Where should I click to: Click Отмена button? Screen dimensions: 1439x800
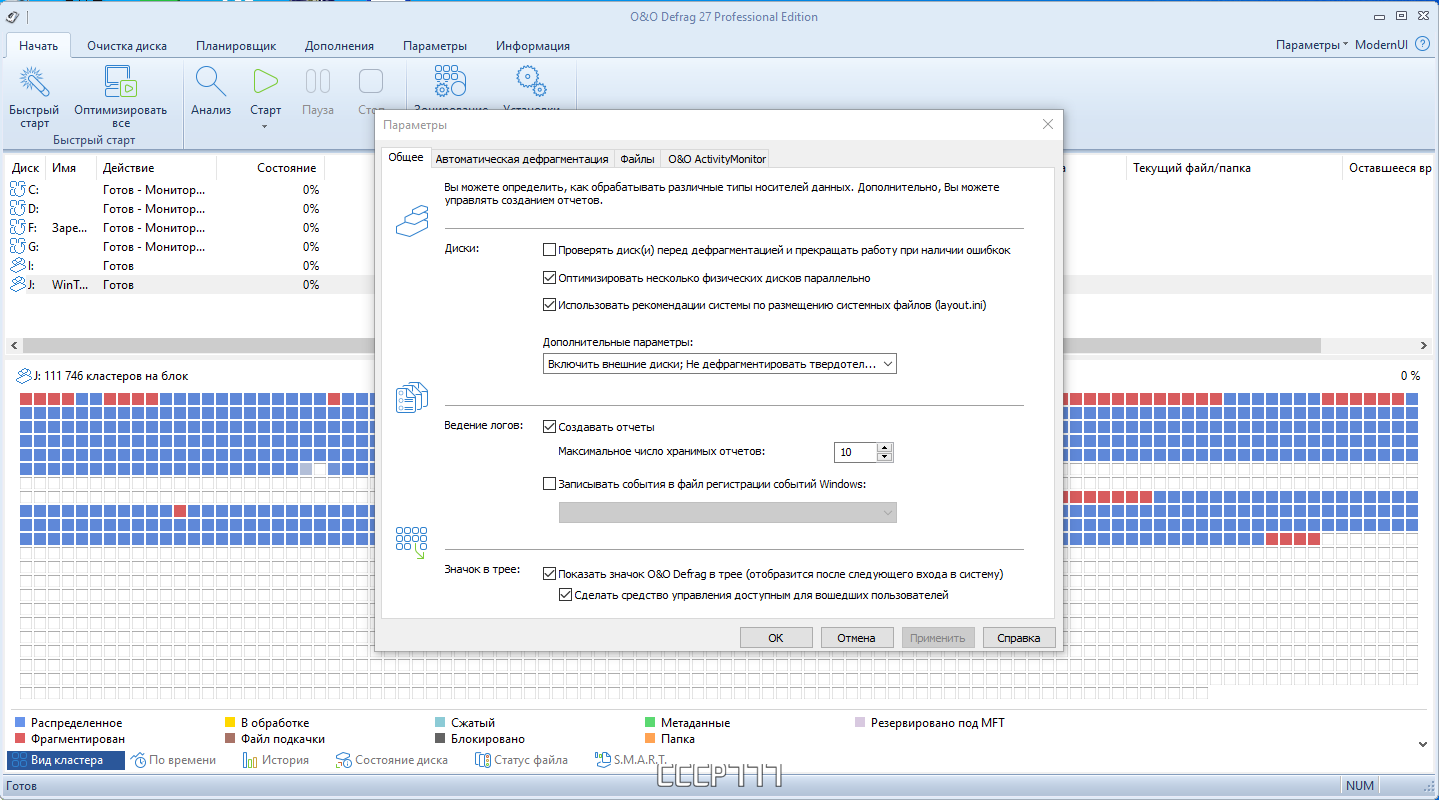[x=857, y=638]
